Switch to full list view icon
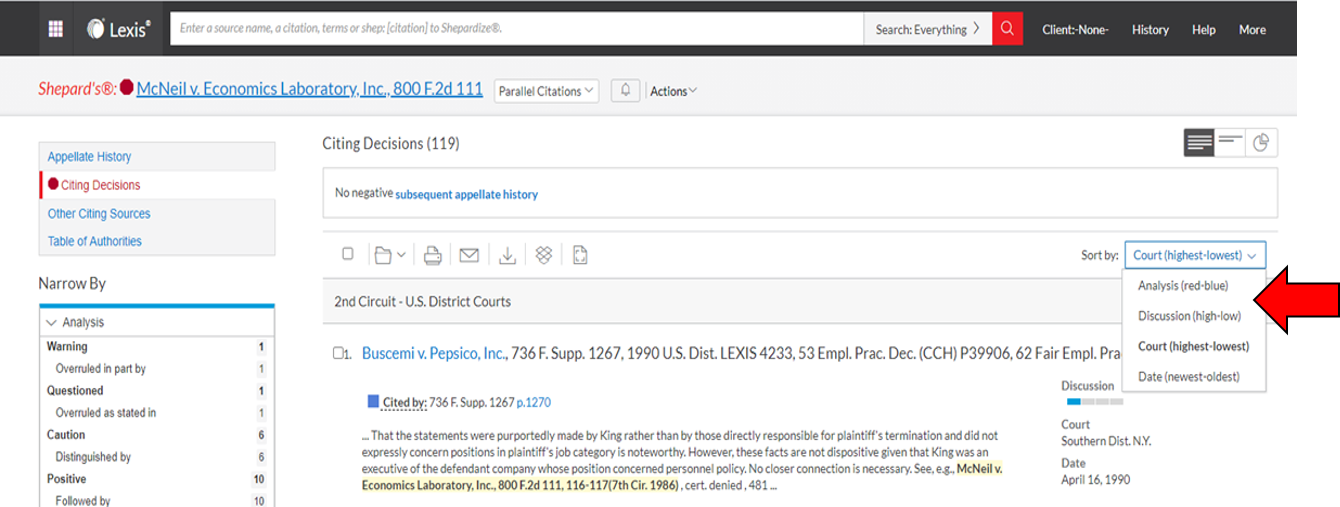This screenshot has height=507, width=1340. [1199, 143]
